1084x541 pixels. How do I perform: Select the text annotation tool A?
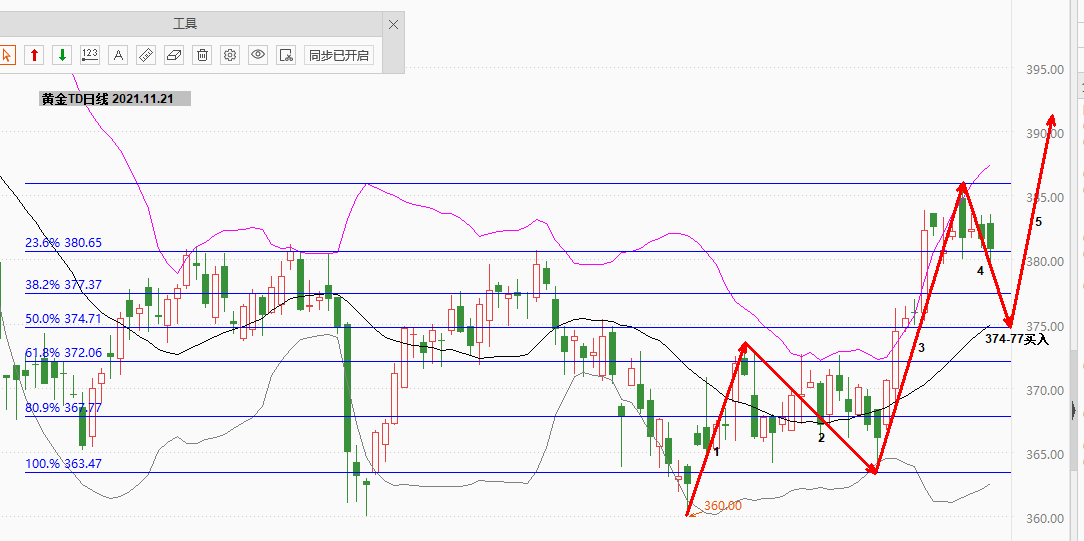coord(118,55)
